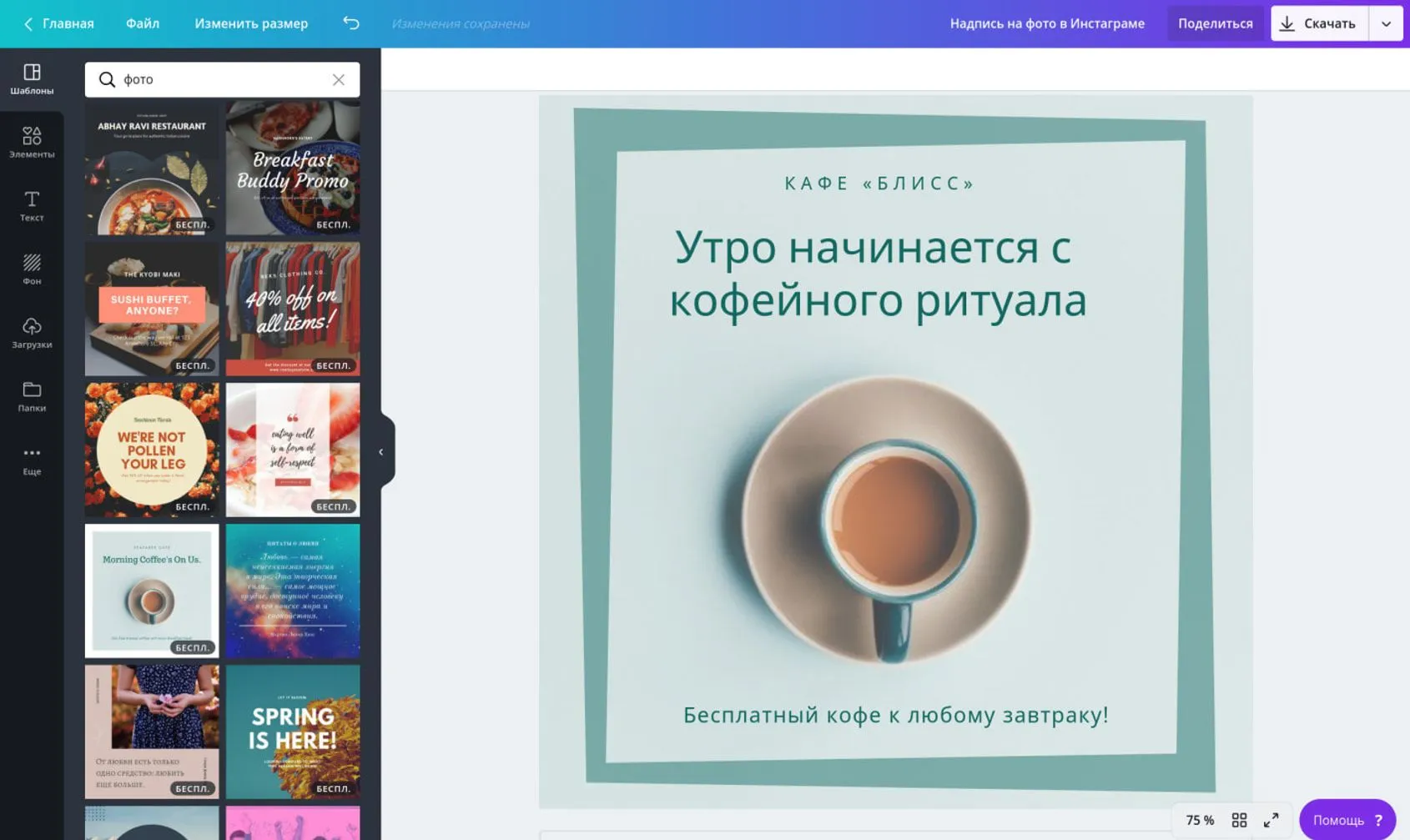Select the Breakfast Buddy Promo template

pyautogui.click(x=293, y=168)
